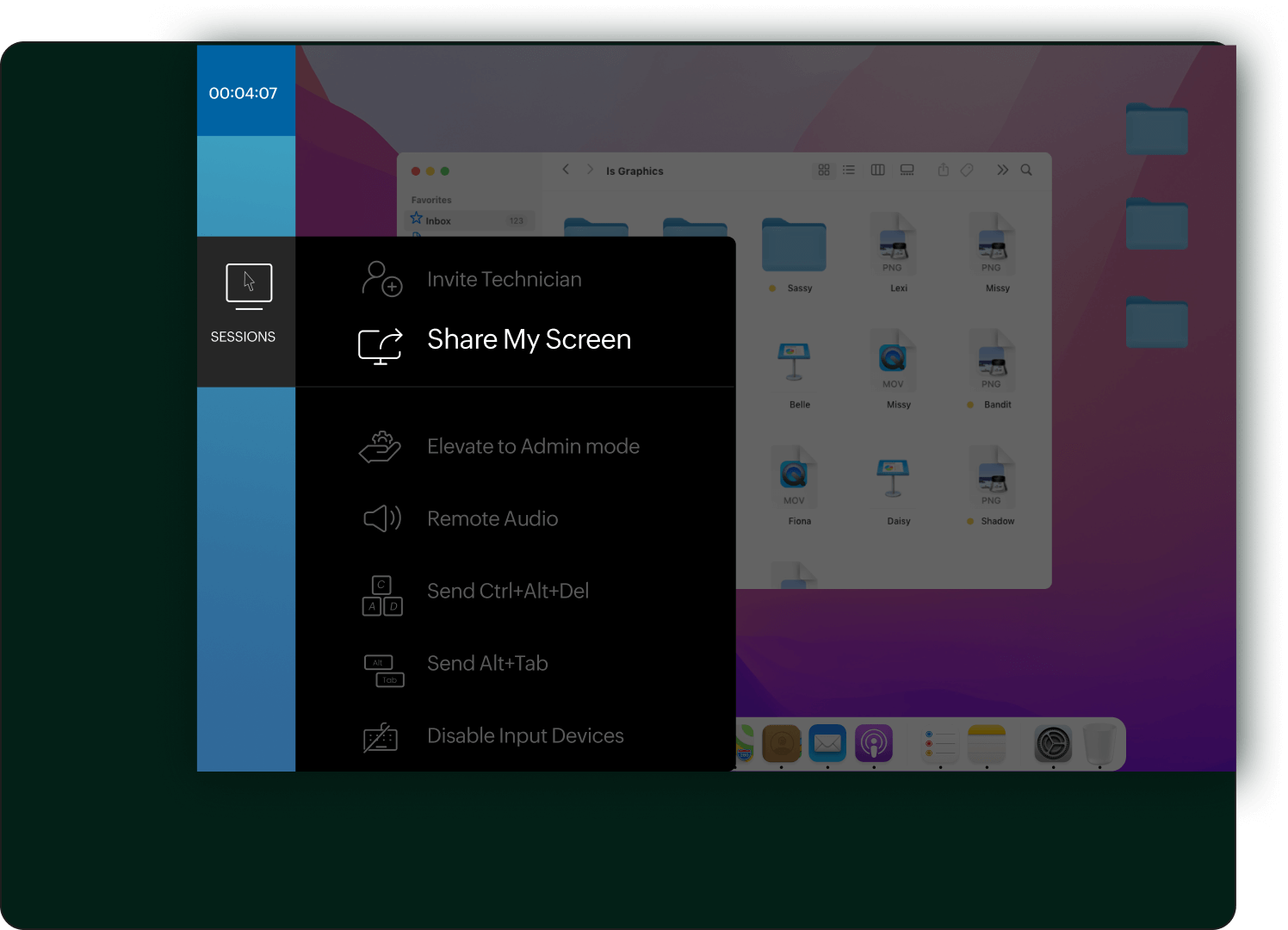Send Ctrl+Alt+Del to remote computer
Image resolution: width=1288 pixels, height=930 pixels.
click(x=508, y=591)
